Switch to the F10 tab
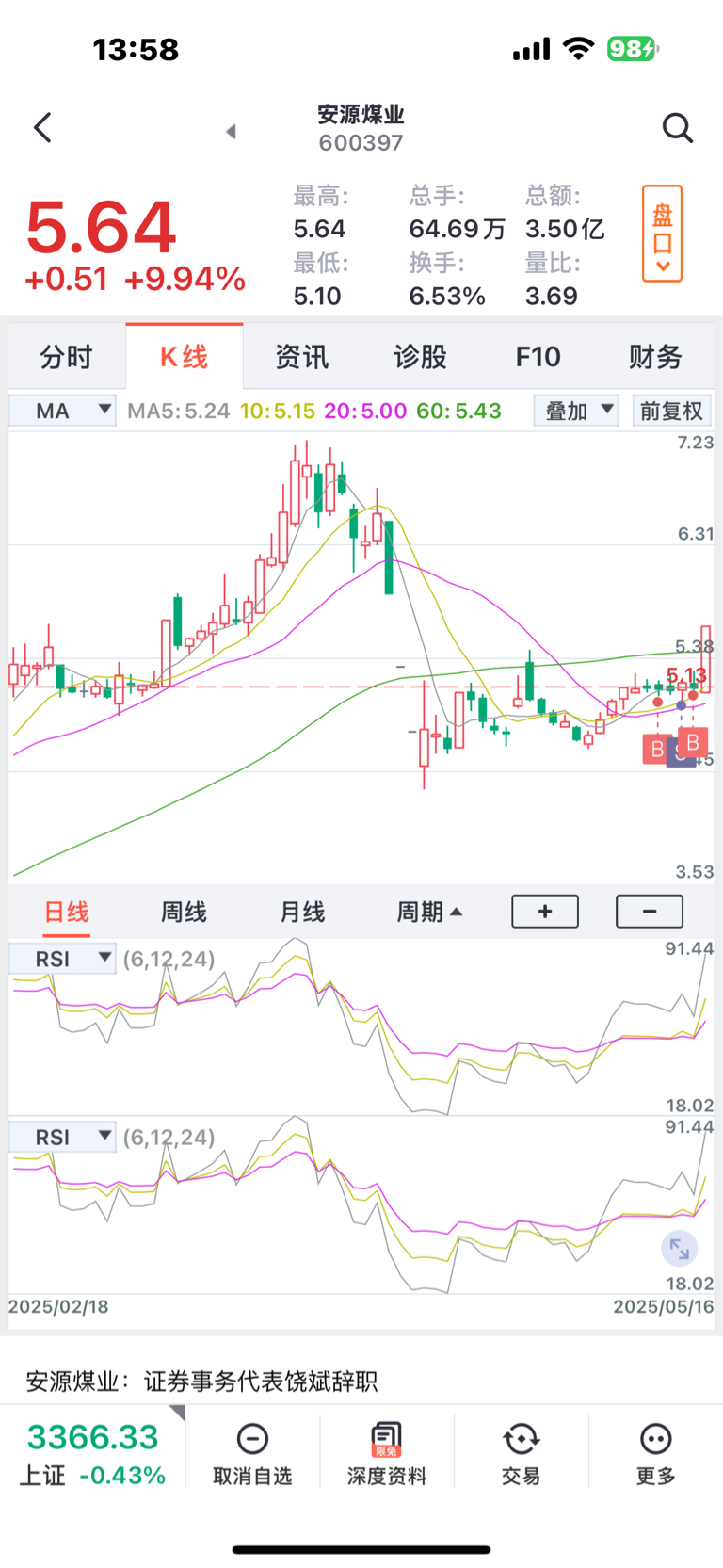This screenshot has width=723, height=1568. pyautogui.click(x=538, y=357)
